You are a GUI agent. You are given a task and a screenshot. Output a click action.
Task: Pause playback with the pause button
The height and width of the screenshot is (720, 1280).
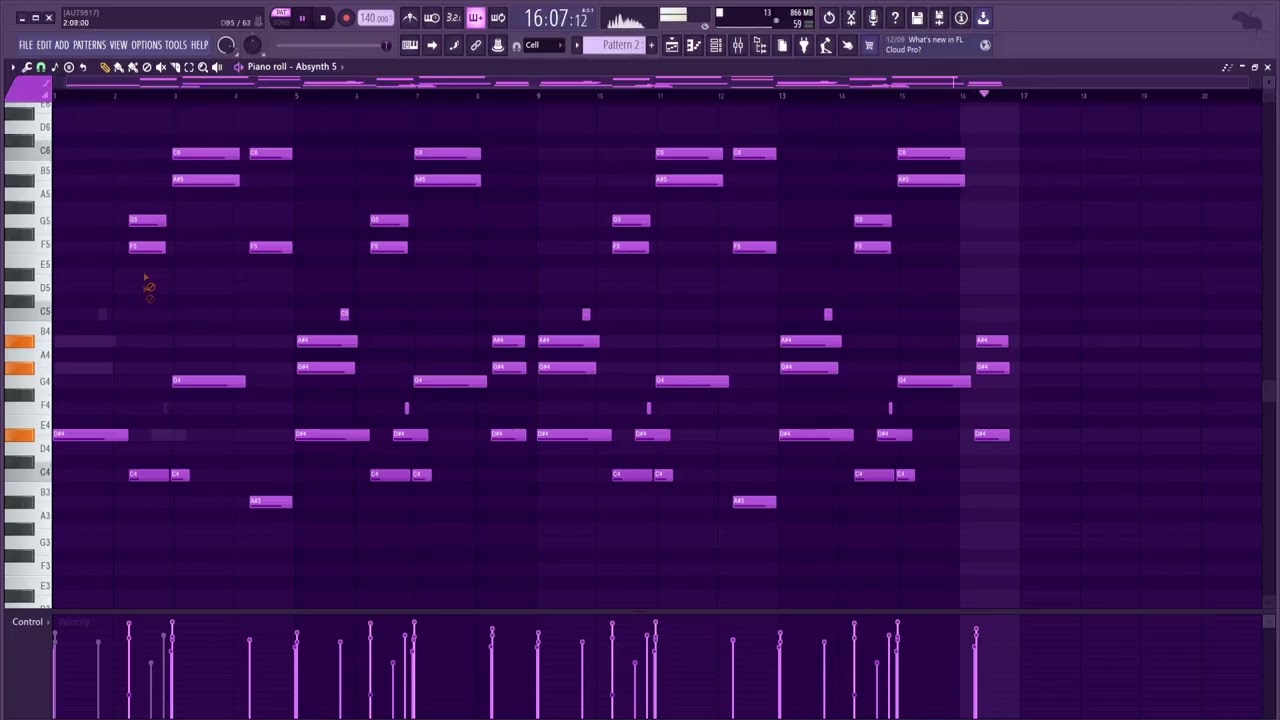click(302, 18)
